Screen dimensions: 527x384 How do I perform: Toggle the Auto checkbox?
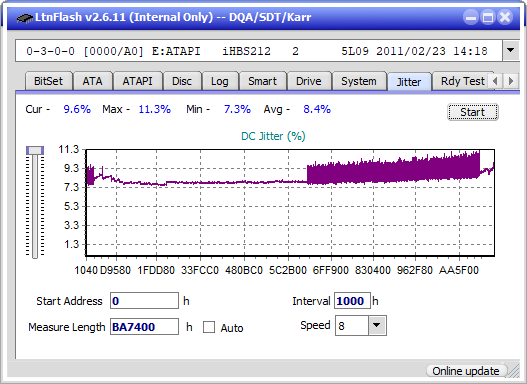[209, 327]
